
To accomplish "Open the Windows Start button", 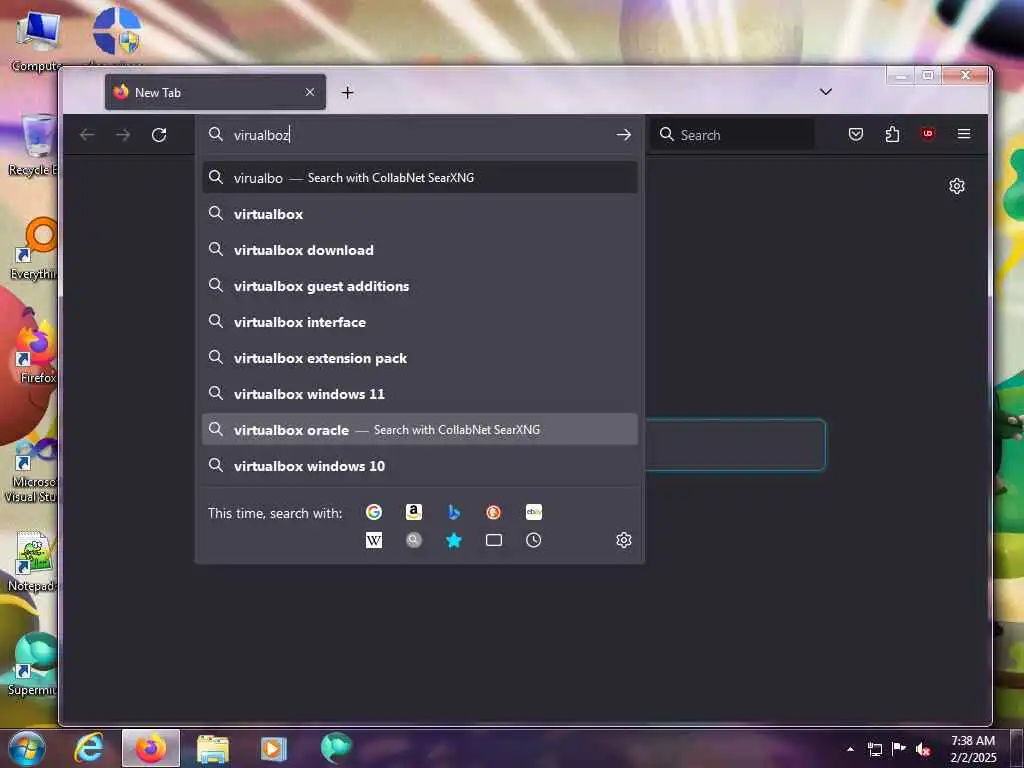I will pyautogui.click(x=27, y=748).
